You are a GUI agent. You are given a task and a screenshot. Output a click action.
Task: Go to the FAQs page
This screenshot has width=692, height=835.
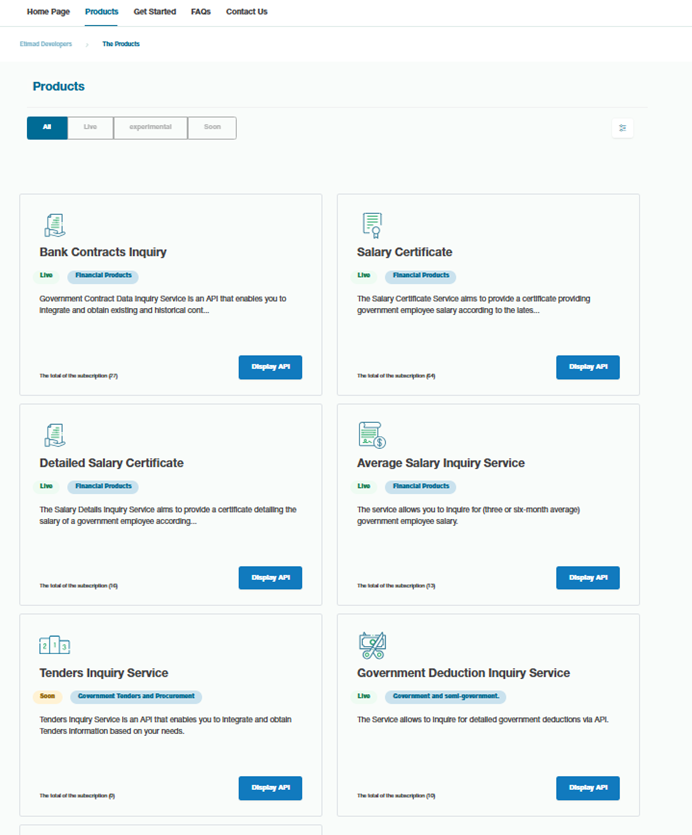click(201, 12)
